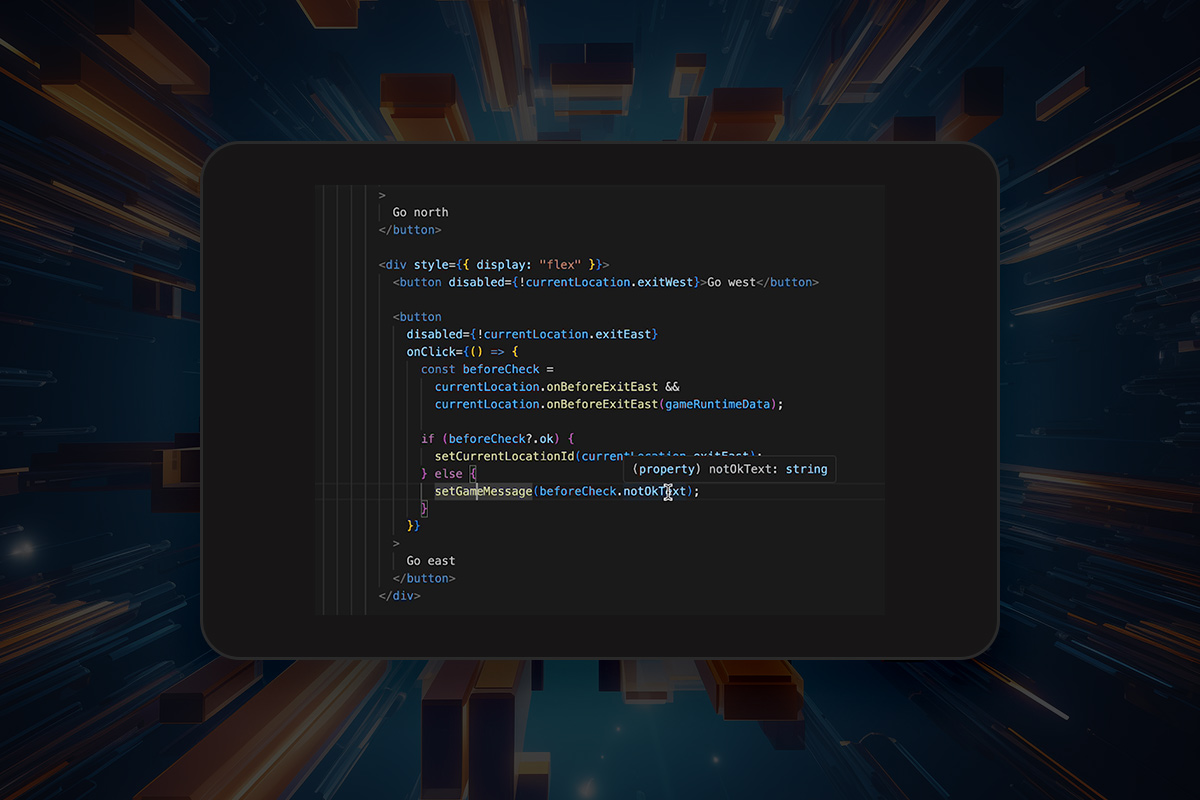Click 'exitEast' in the multi-line button's disabled attribute

(623, 334)
